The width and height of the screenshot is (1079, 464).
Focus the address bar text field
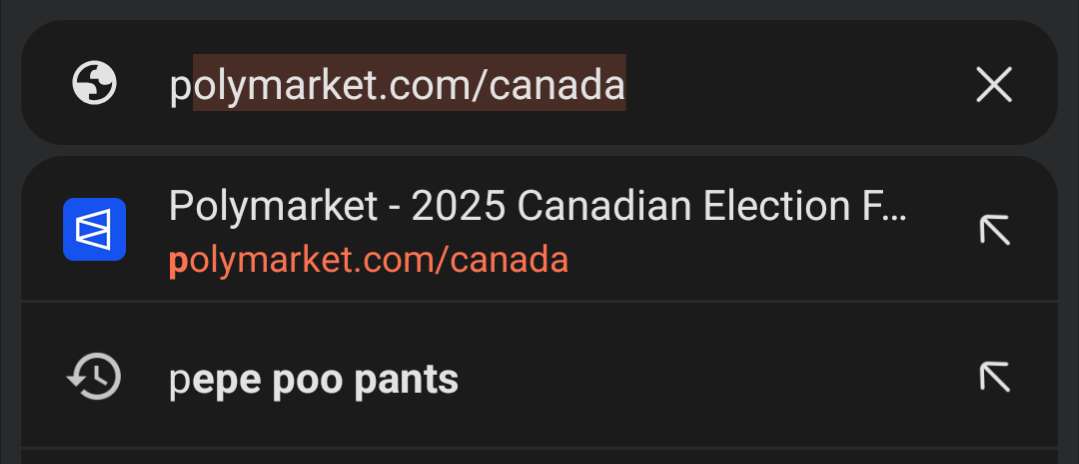[x=540, y=83]
